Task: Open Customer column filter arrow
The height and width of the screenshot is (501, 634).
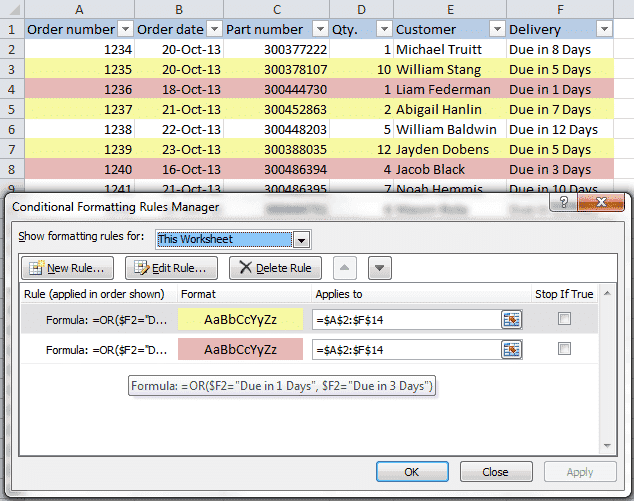Action: [x=496, y=29]
